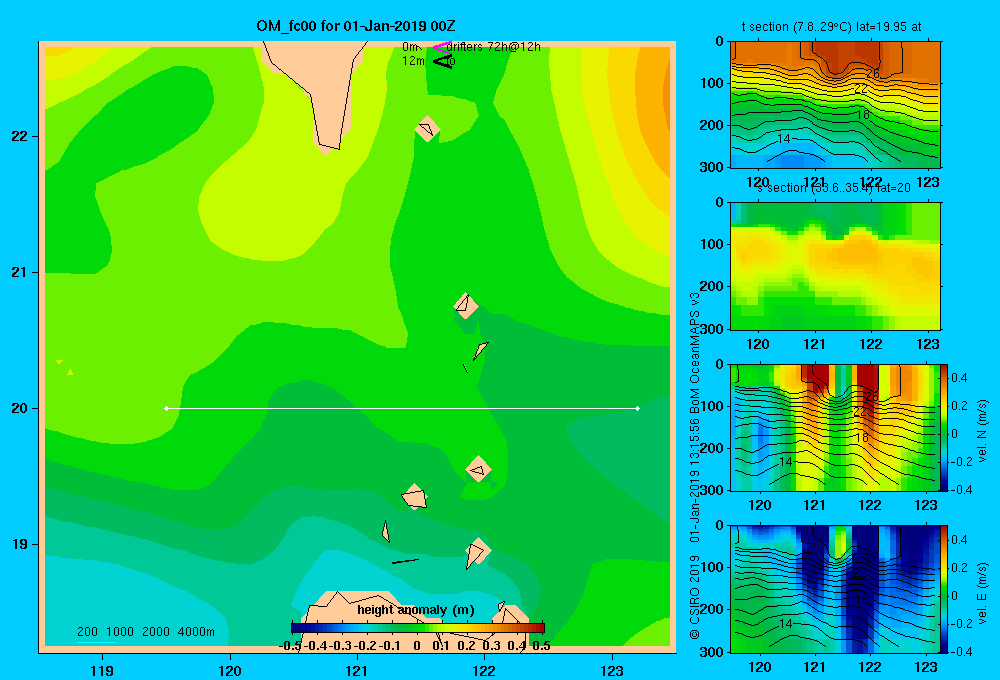The image size is (1000, 680).
Task: Select the right endpoint of the white section line
Action: click(637, 408)
